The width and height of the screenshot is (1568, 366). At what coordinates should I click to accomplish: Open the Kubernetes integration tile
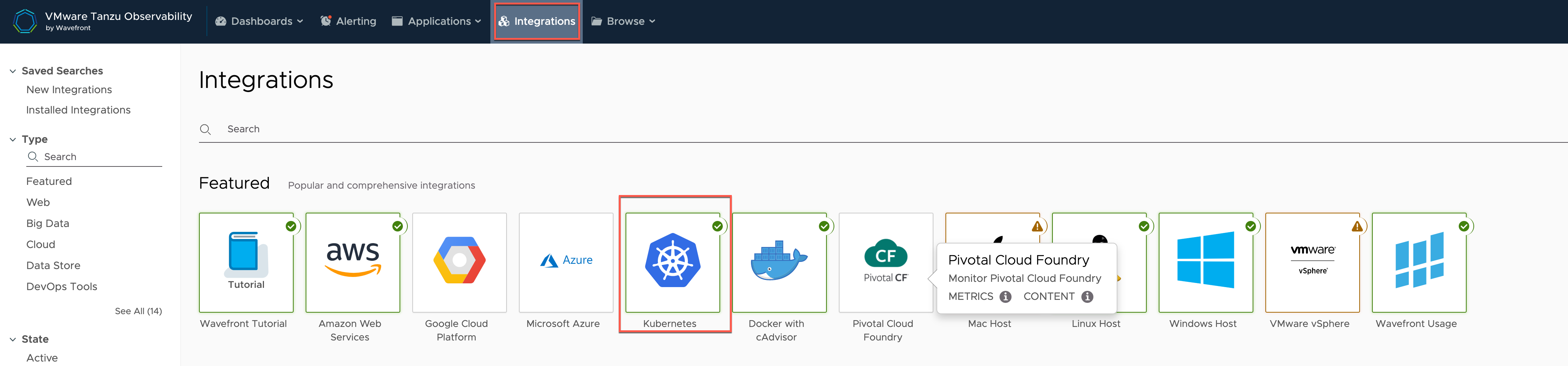[672, 262]
